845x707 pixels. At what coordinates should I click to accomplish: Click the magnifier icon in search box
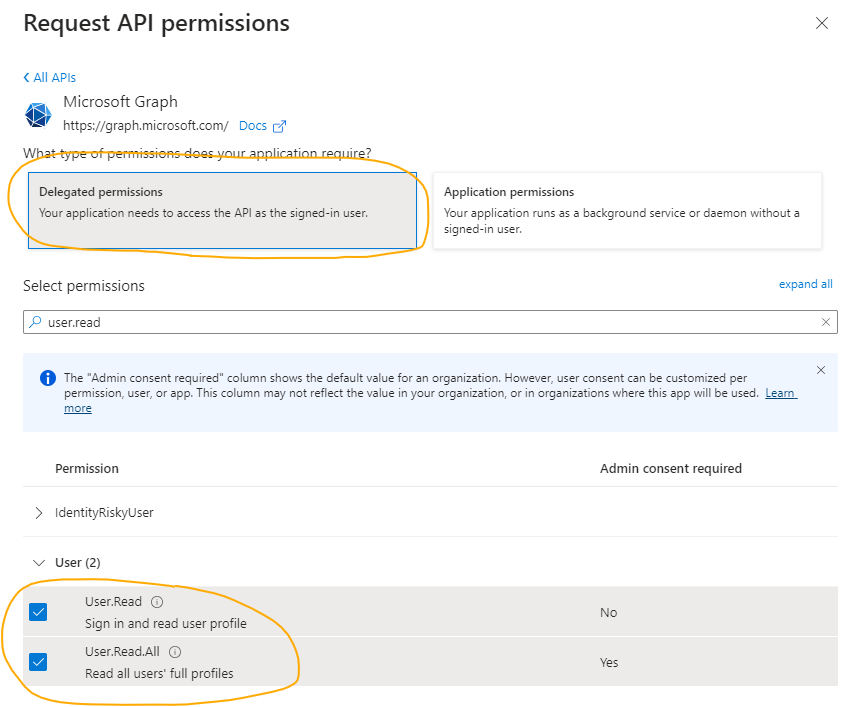pos(35,322)
